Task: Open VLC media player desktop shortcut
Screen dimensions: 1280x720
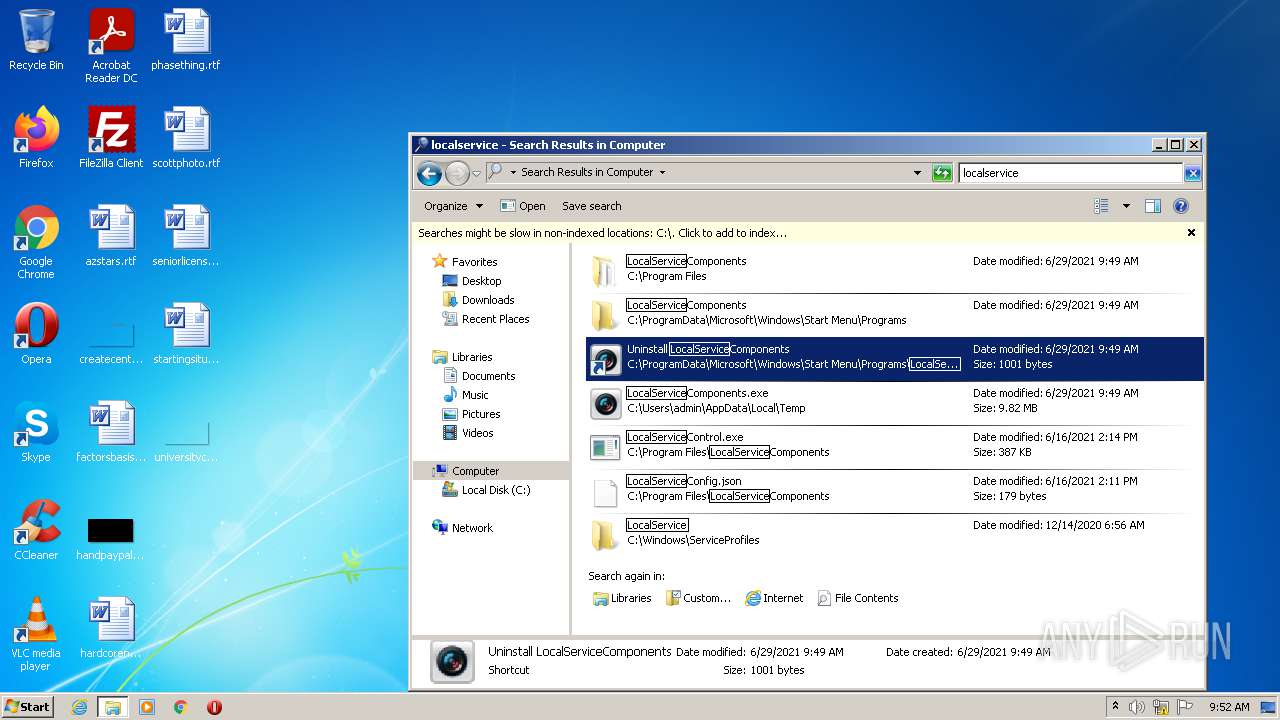Action: pos(36,634)
